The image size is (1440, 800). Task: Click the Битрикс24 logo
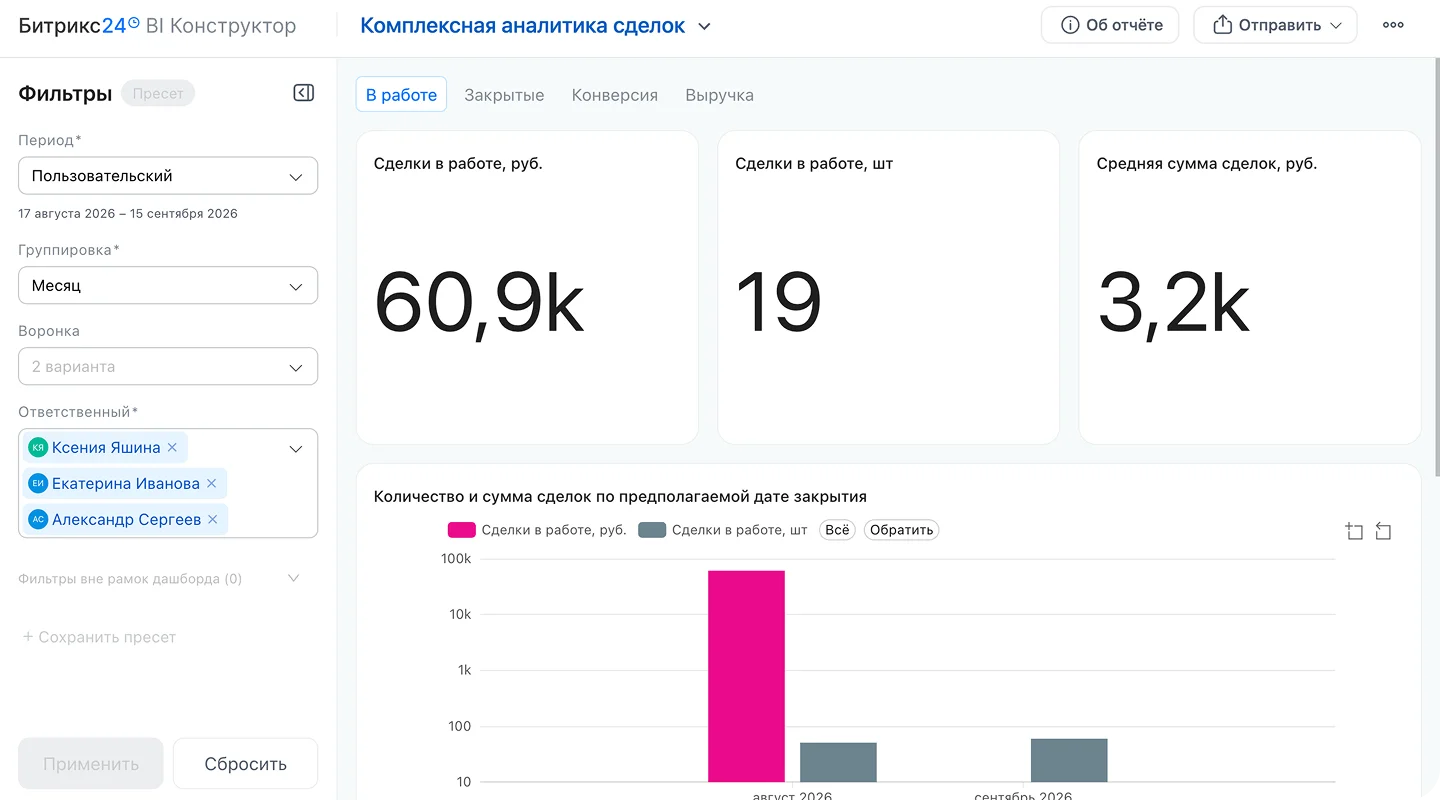point(79,26)
